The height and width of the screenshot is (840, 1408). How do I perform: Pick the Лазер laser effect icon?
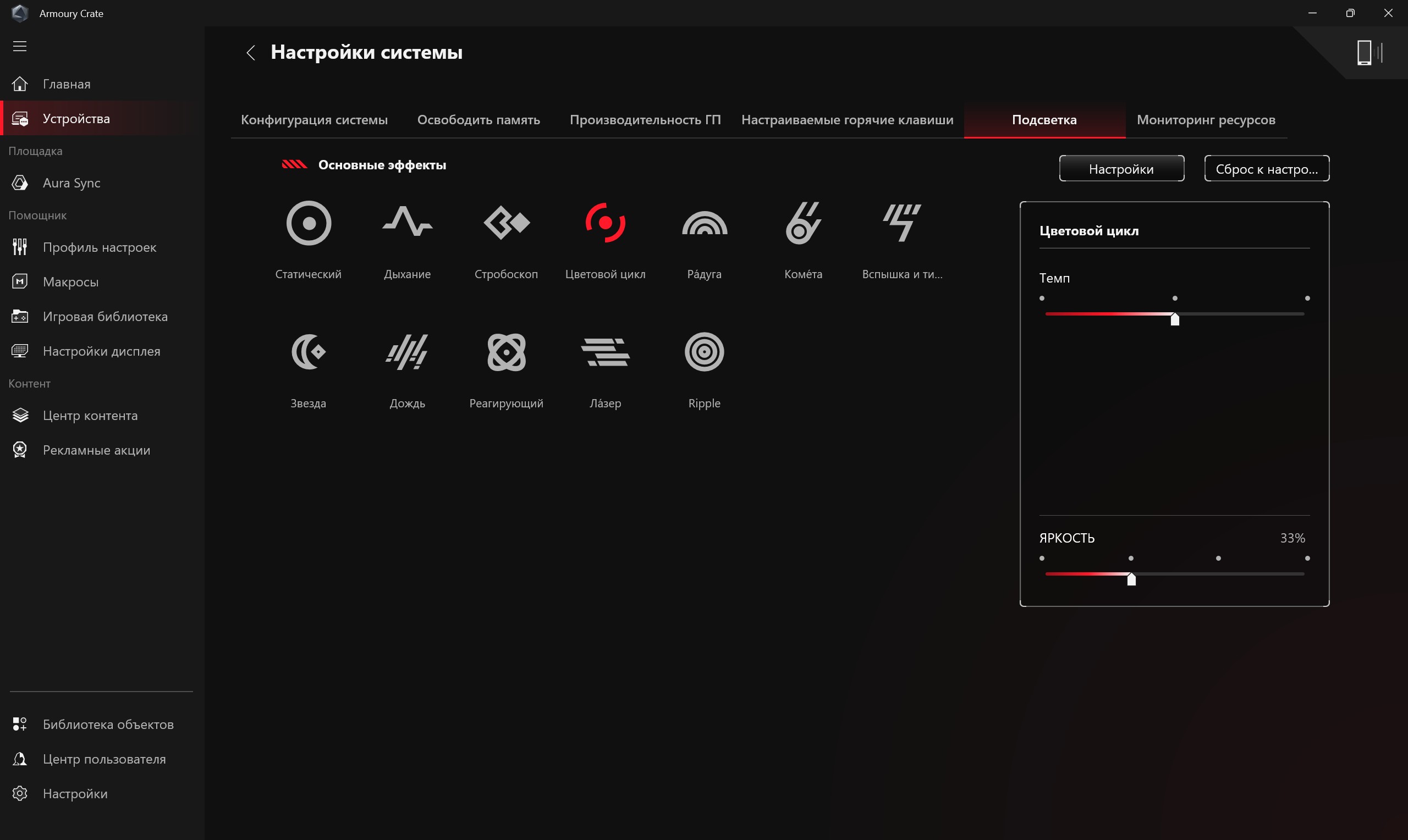click(605, 351)
